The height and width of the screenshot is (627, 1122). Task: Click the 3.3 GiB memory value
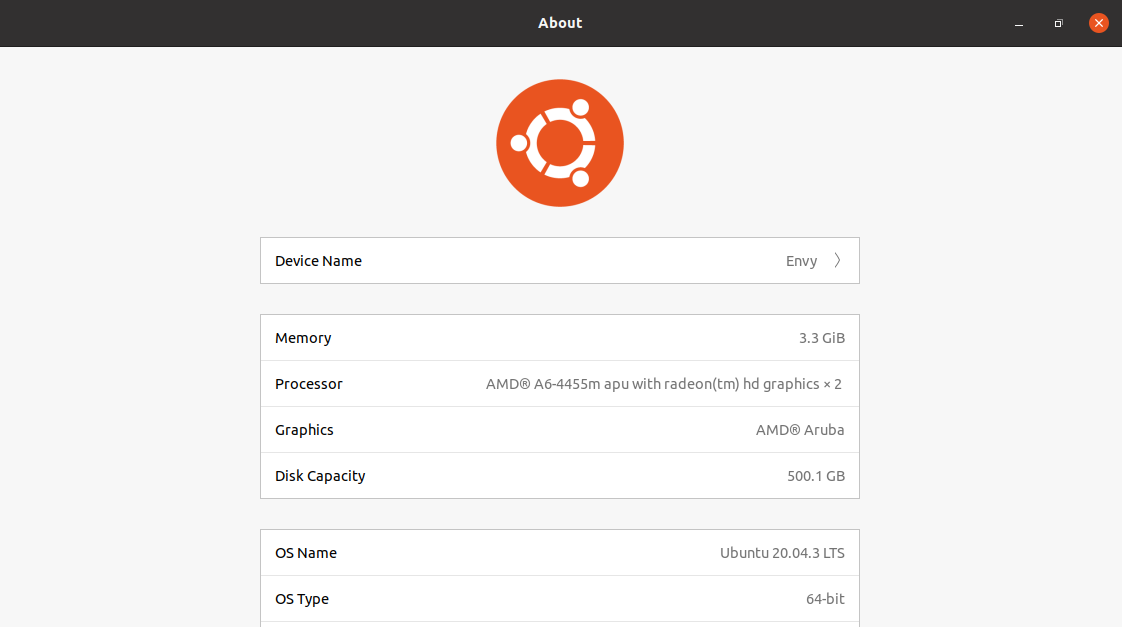point(821,338)
